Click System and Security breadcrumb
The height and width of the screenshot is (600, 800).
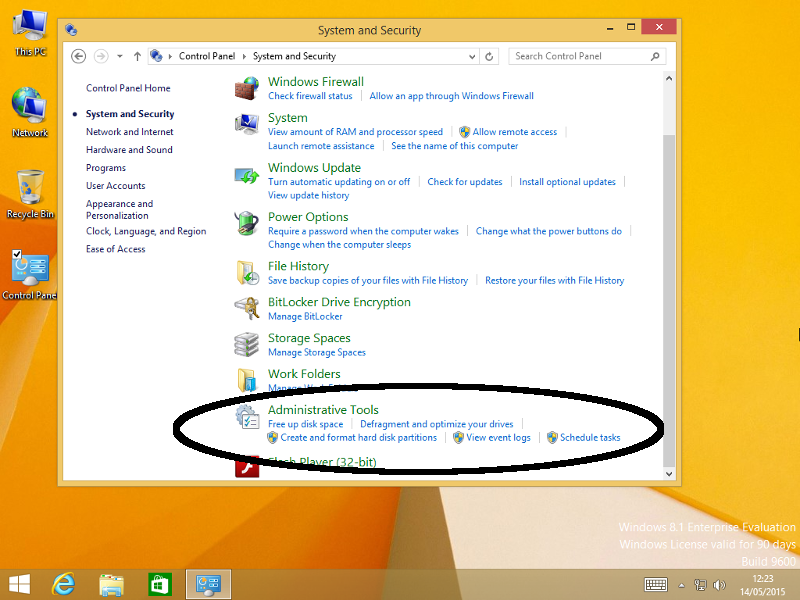tap(294, 56)
